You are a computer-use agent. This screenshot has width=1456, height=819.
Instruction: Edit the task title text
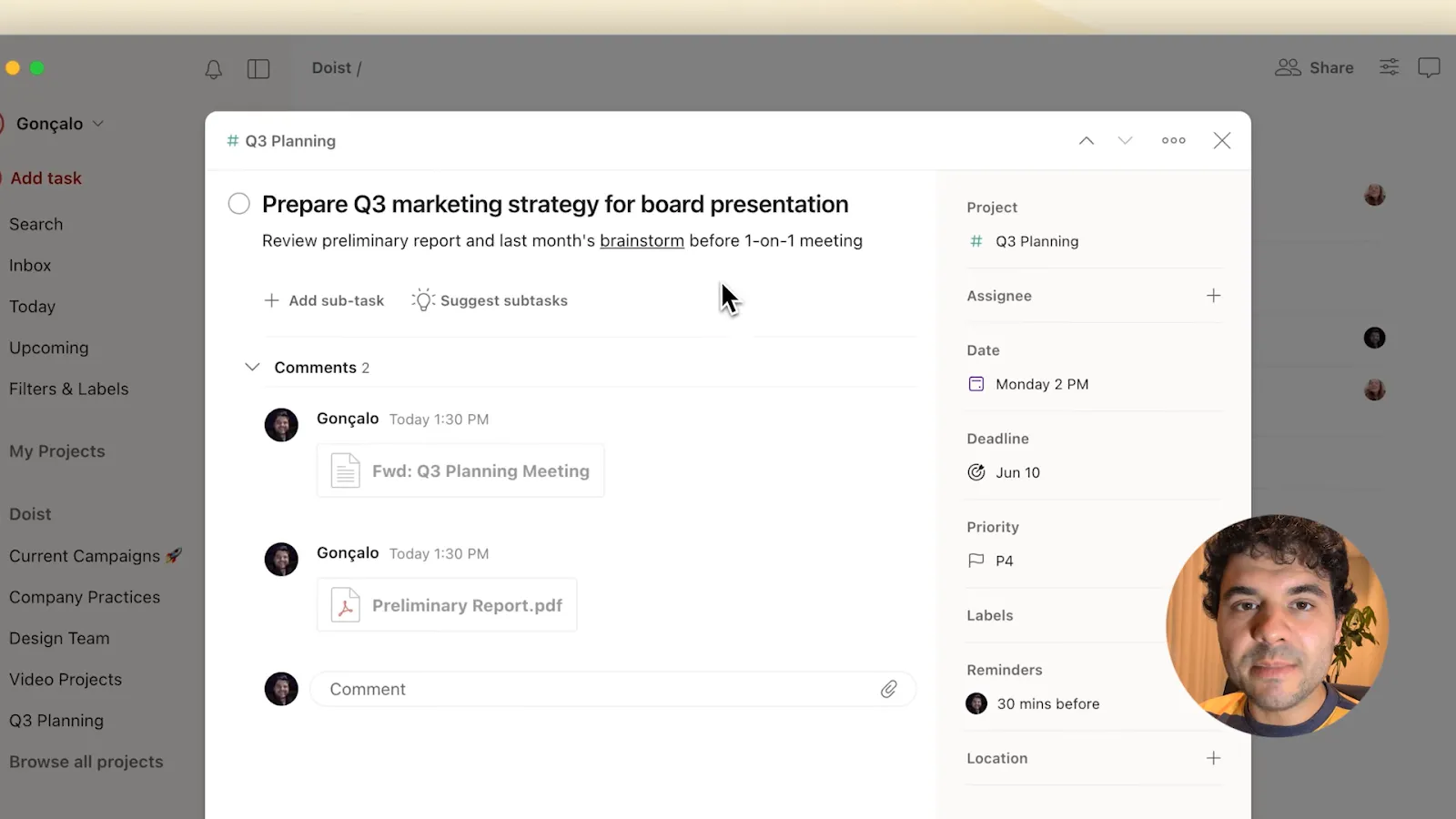tap(555, 204)
